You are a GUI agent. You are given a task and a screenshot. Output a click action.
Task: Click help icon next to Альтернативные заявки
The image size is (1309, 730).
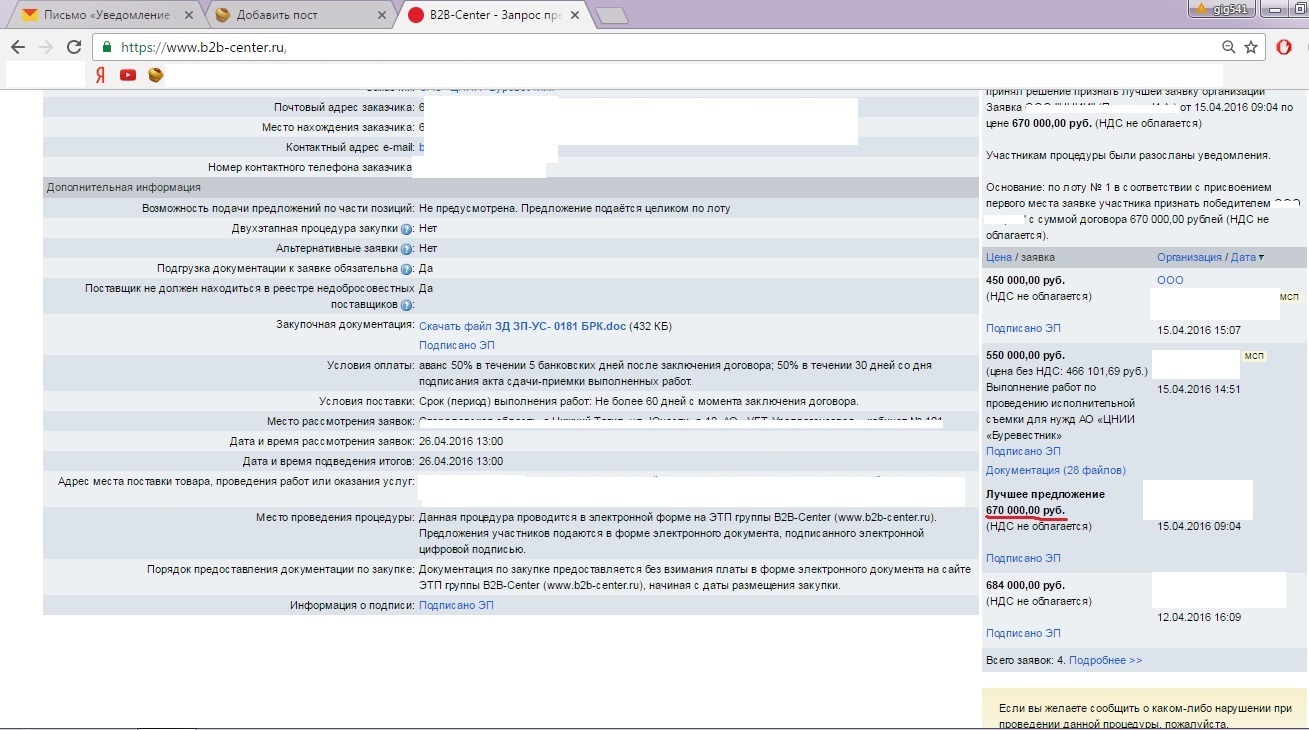point(407,249)
